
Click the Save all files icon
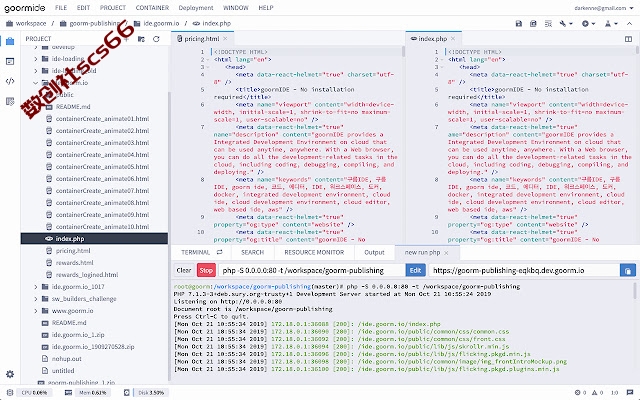pyautogui.click(x=533, y=24)
